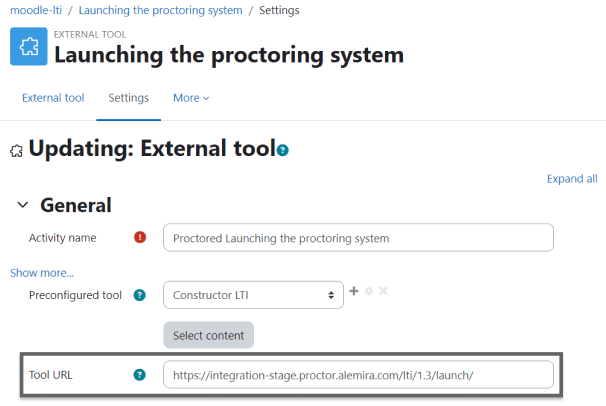Collapse the General section
The width and height of the screenshot is (606, 406).
[x=23, y=205]
